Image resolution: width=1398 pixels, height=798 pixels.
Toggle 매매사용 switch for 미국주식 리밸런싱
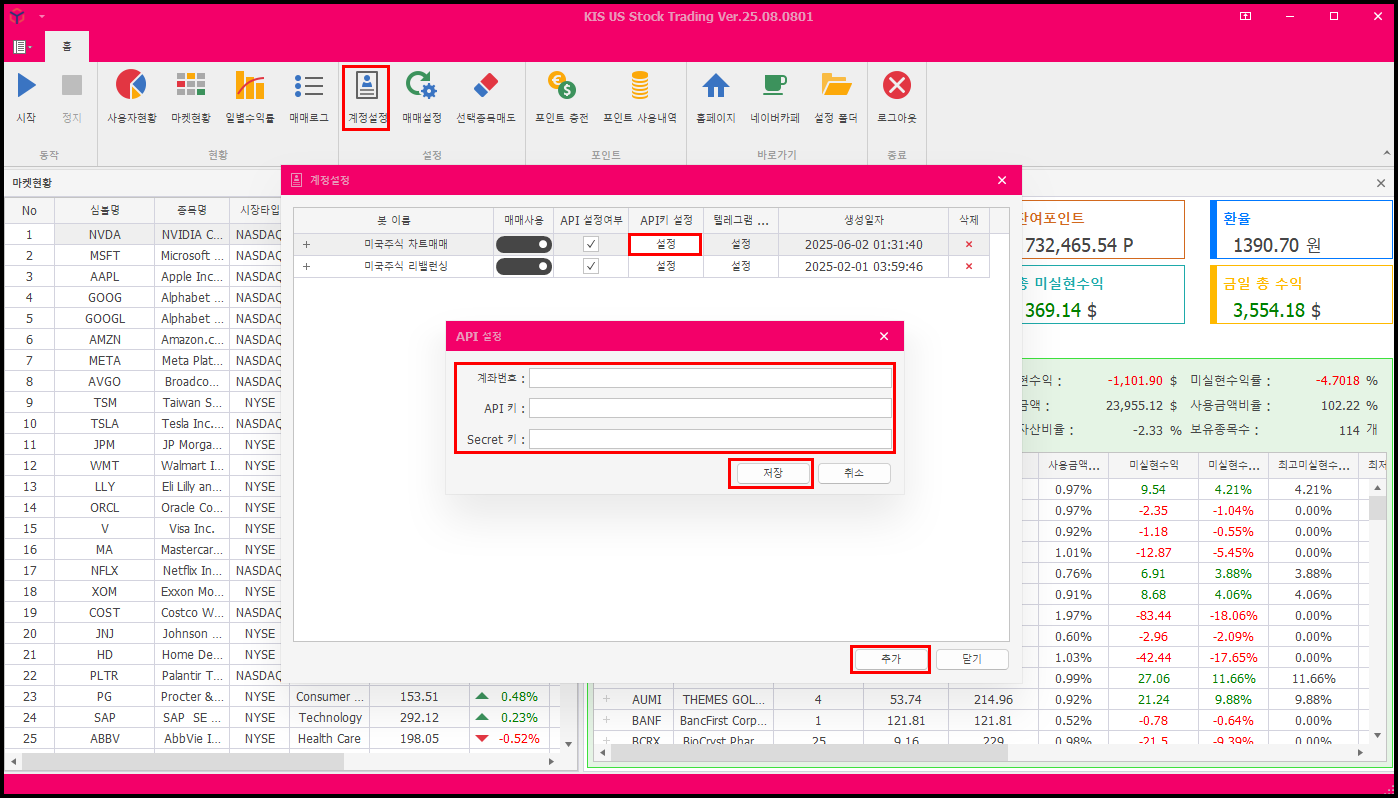[524, 266]
